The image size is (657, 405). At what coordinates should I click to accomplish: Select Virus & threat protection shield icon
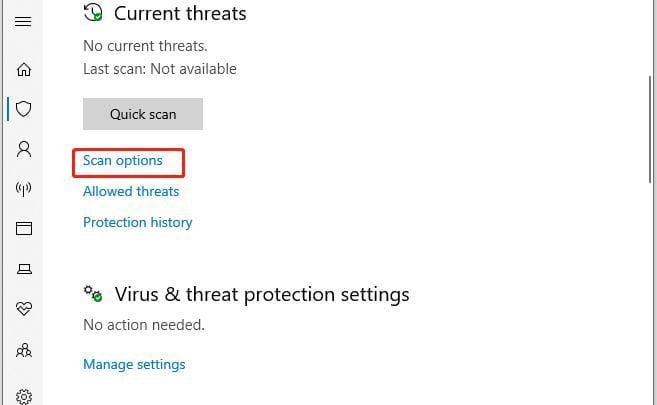pos(24,108)
